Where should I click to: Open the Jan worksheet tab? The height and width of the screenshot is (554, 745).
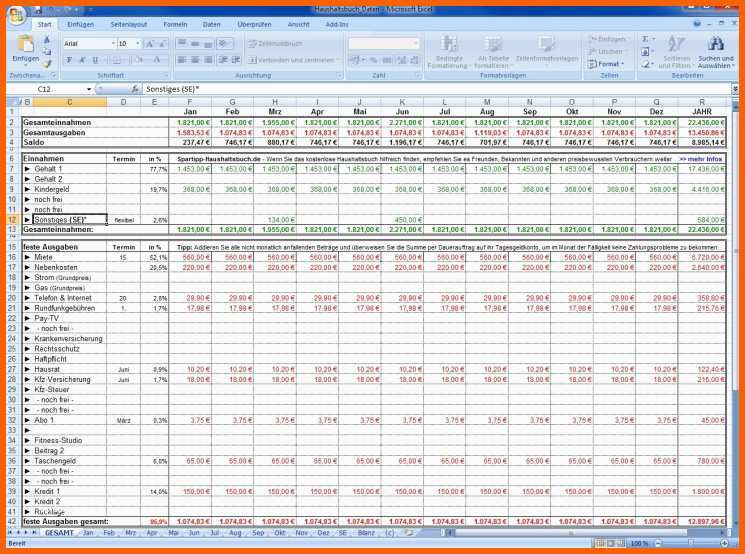coord(88,533)
